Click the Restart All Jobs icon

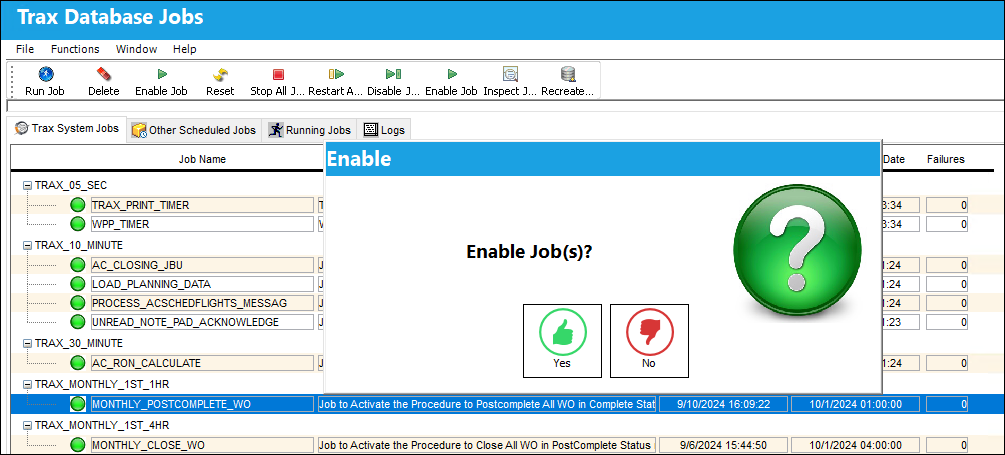coord(336,74)
